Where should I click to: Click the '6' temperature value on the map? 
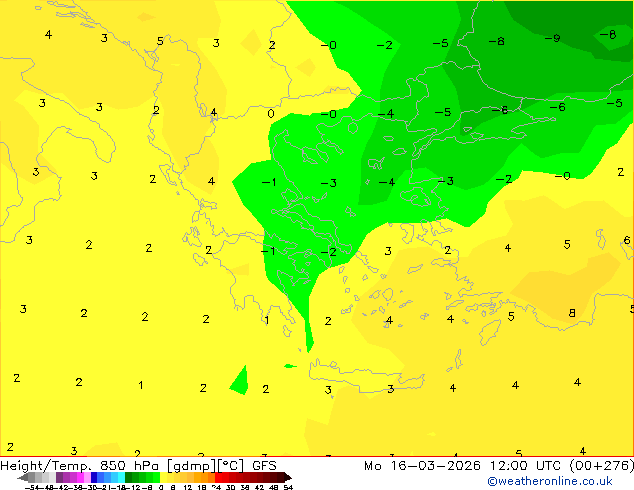627,240
